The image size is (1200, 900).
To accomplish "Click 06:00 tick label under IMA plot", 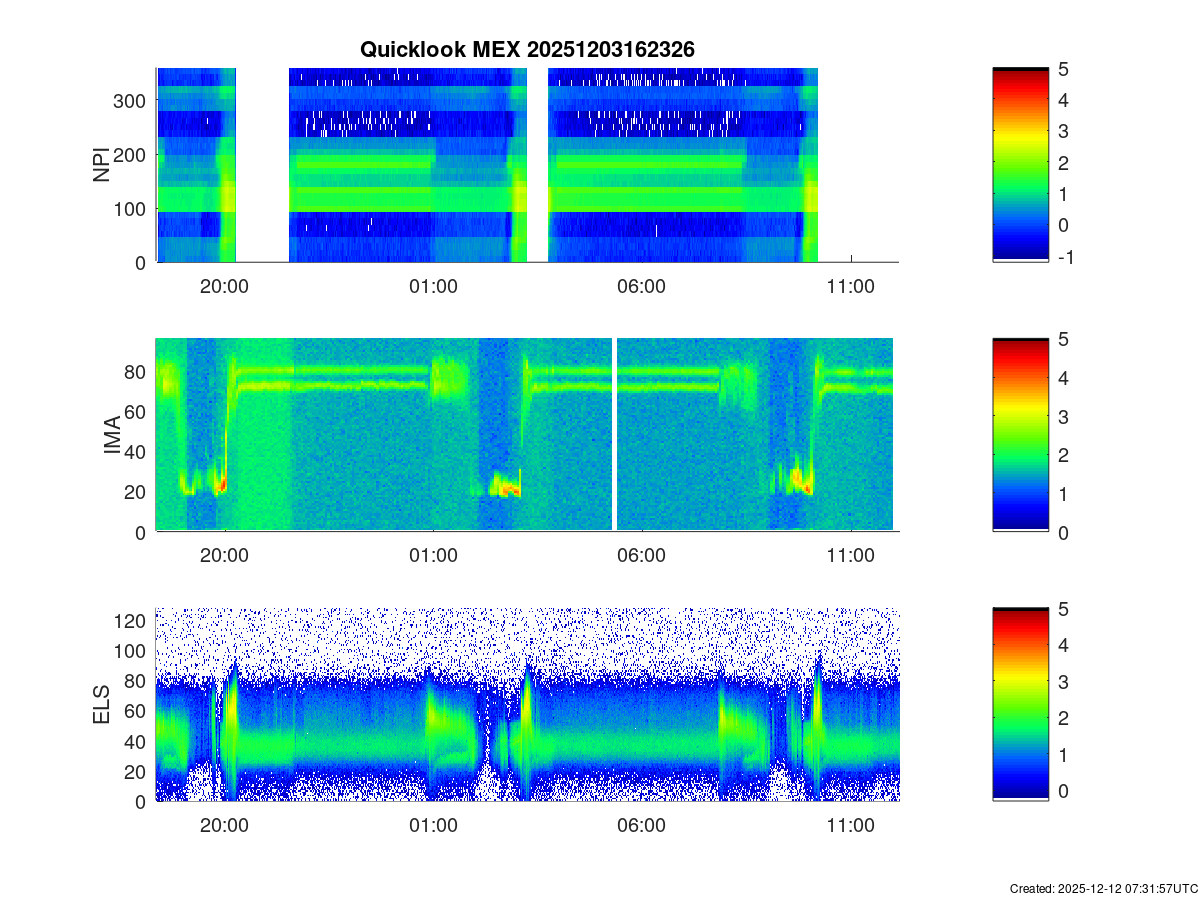I will [x=641, y=556].
